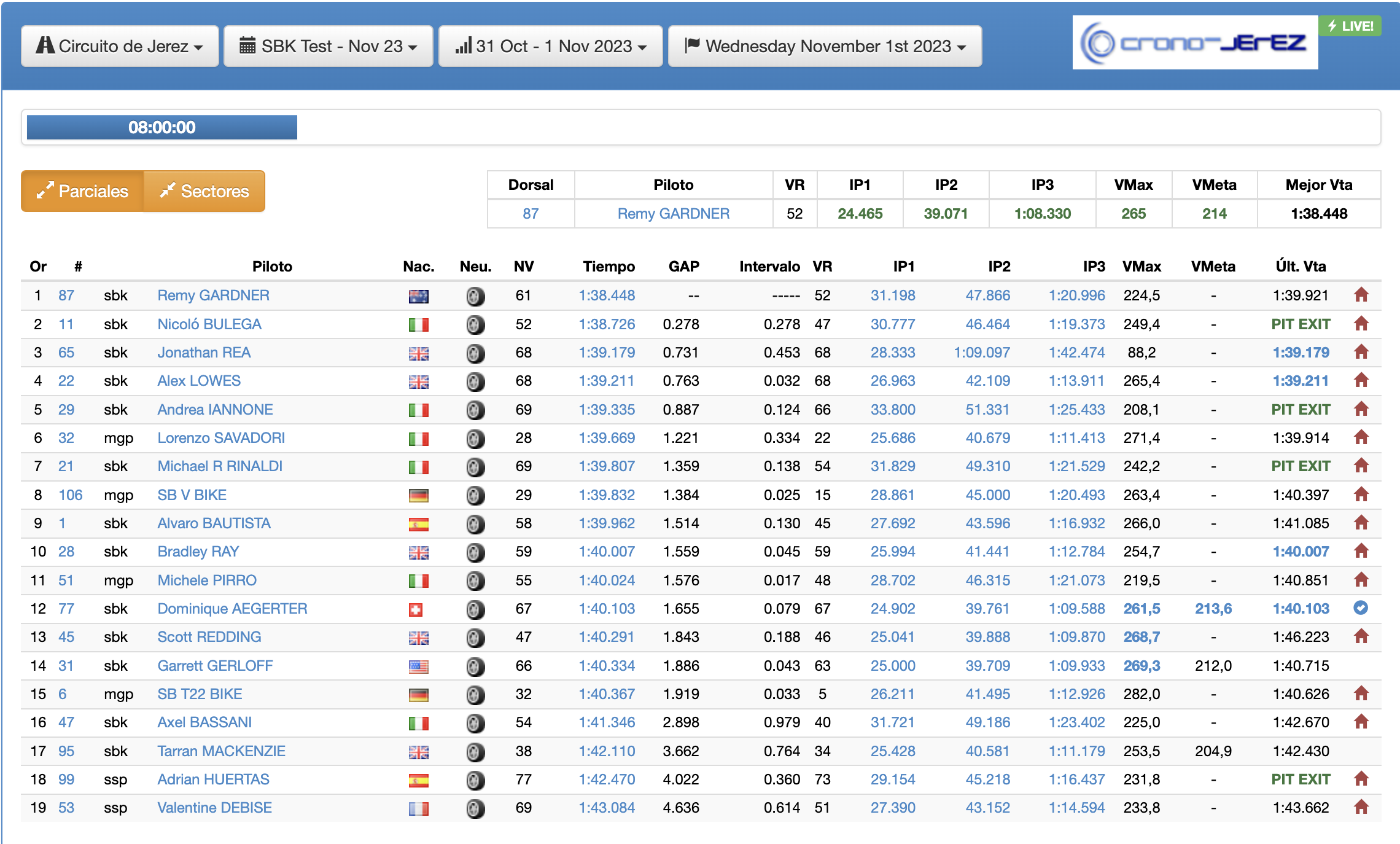Click the Australian flag in Remy GARDNER's row
Image resolution: width=1400 pixels, height=844 pixels.
coord(419,297)
